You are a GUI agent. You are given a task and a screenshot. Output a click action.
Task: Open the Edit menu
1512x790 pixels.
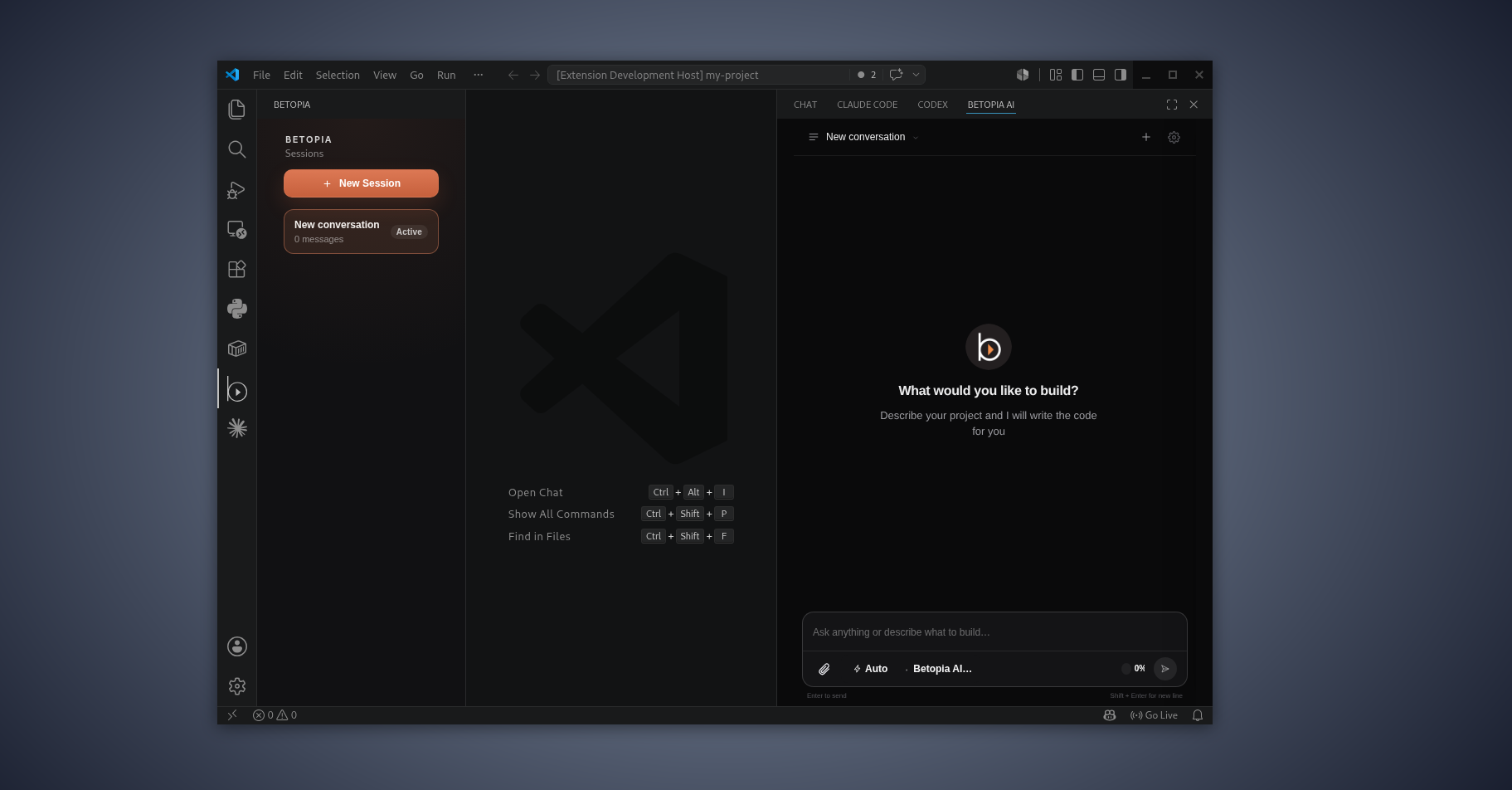click(293, 75)
